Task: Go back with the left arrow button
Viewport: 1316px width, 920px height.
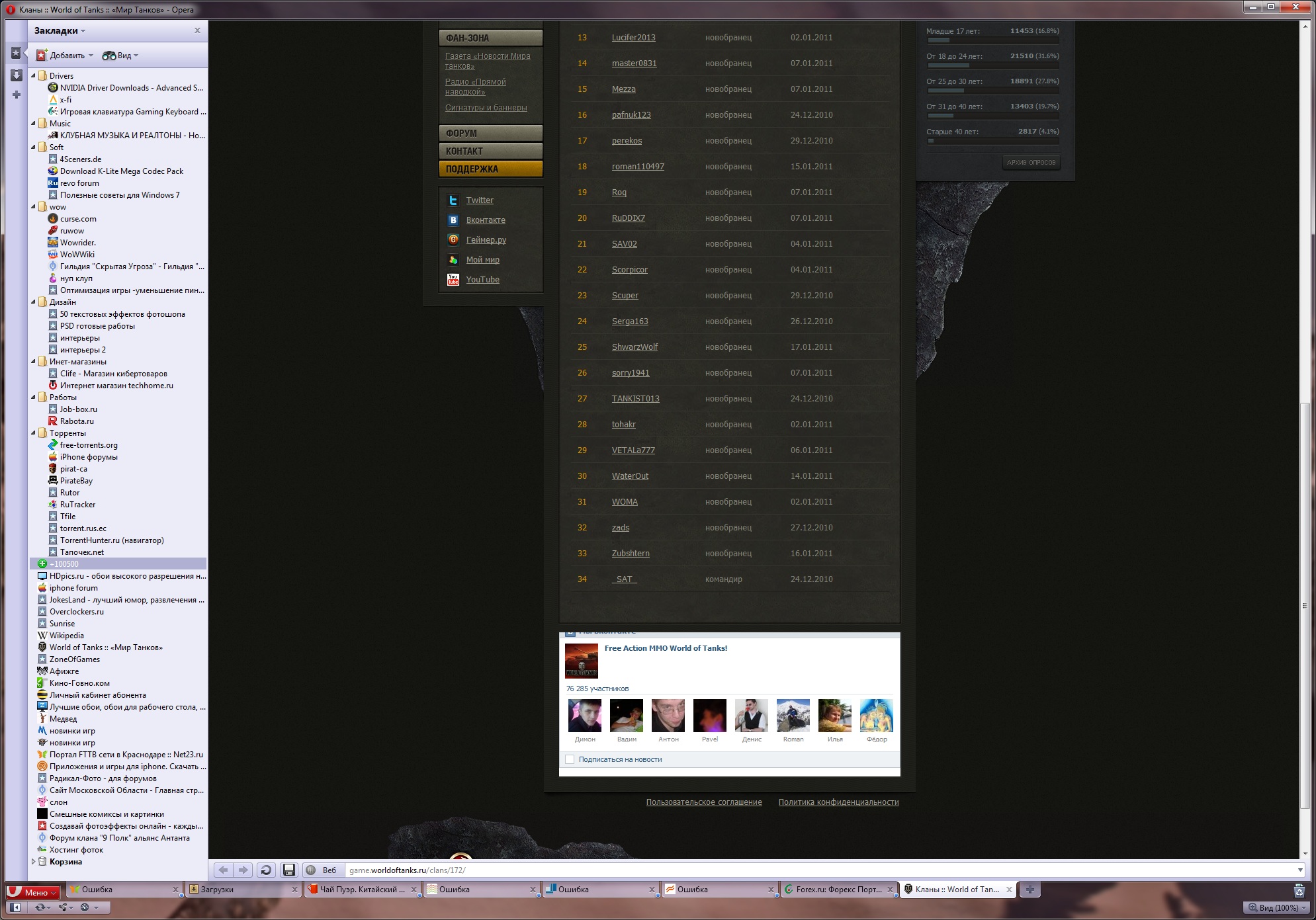Action: [223, 870]
